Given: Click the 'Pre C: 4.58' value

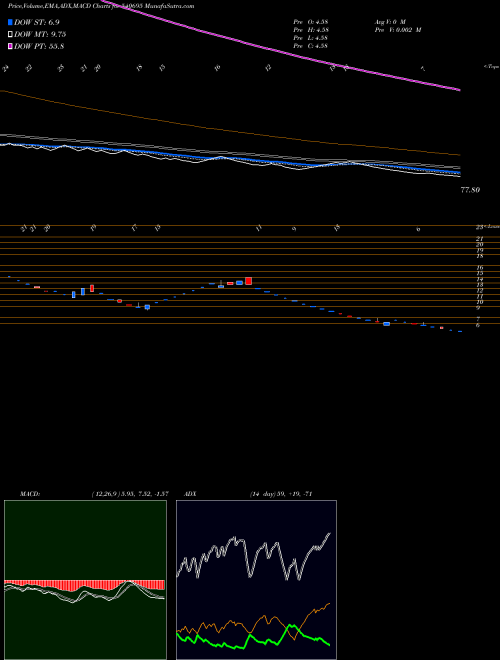Looking at the screenshot, I should click(x=311, y=46).
